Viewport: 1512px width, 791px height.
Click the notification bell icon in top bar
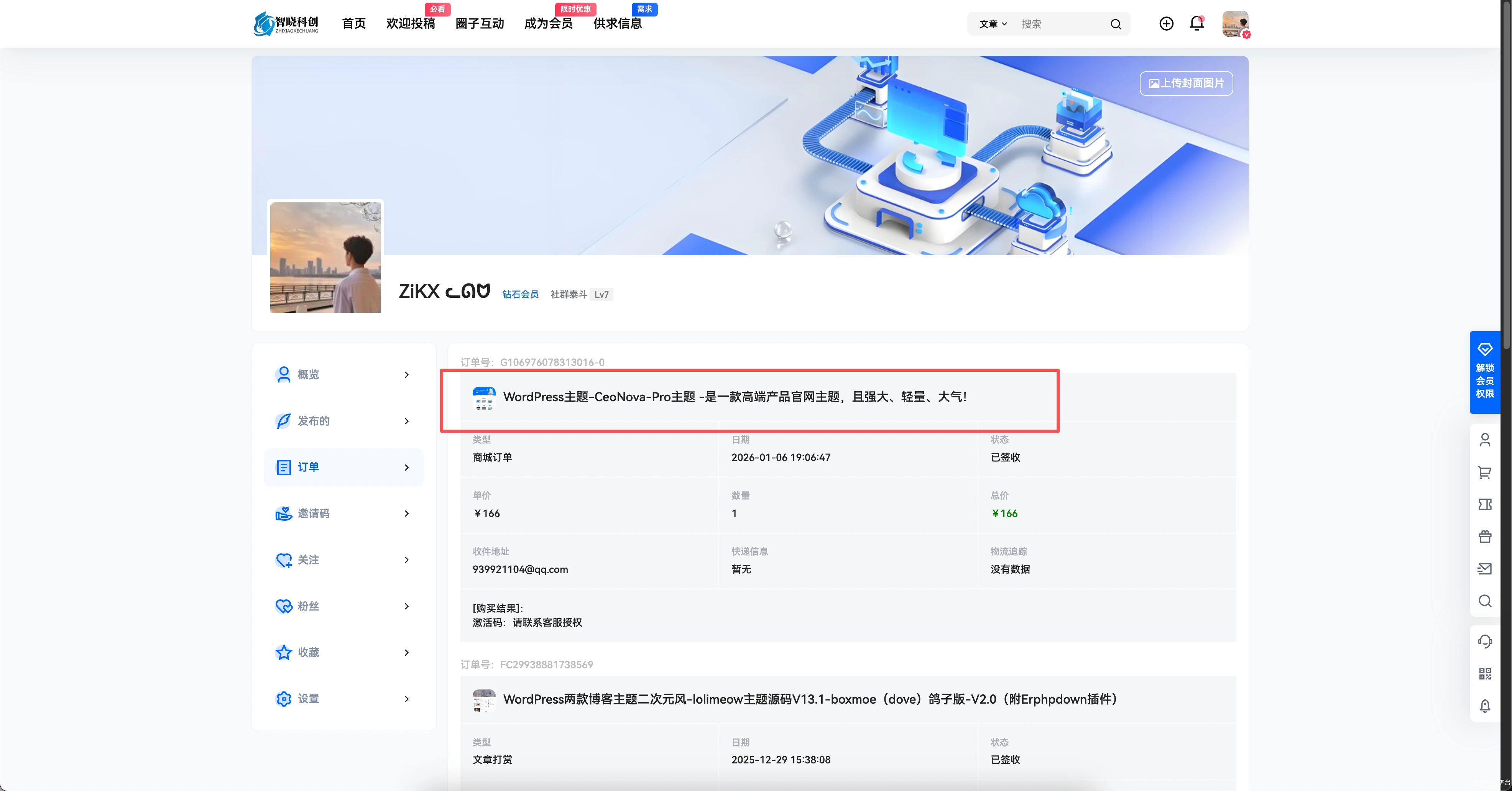click(1197, 23)
